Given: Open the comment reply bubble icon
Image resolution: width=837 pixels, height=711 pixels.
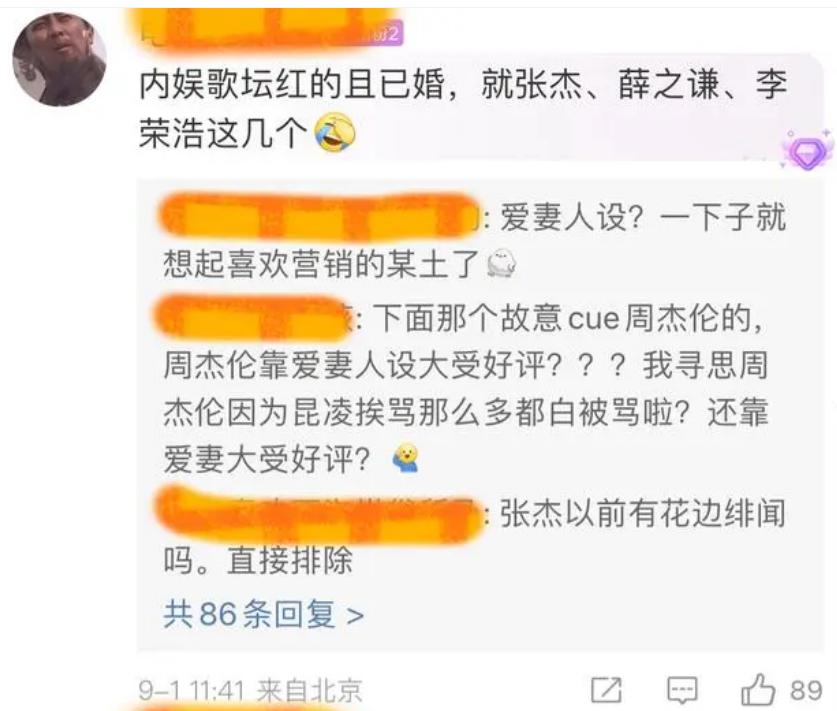Looking at the screenshot, I should 682,690.
